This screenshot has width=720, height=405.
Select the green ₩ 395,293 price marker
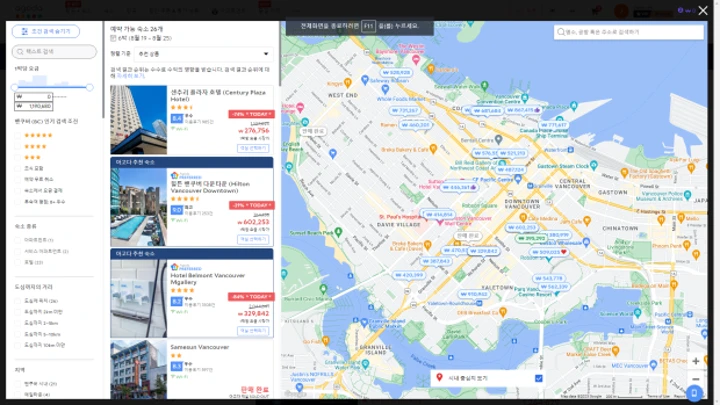point(530,238)
